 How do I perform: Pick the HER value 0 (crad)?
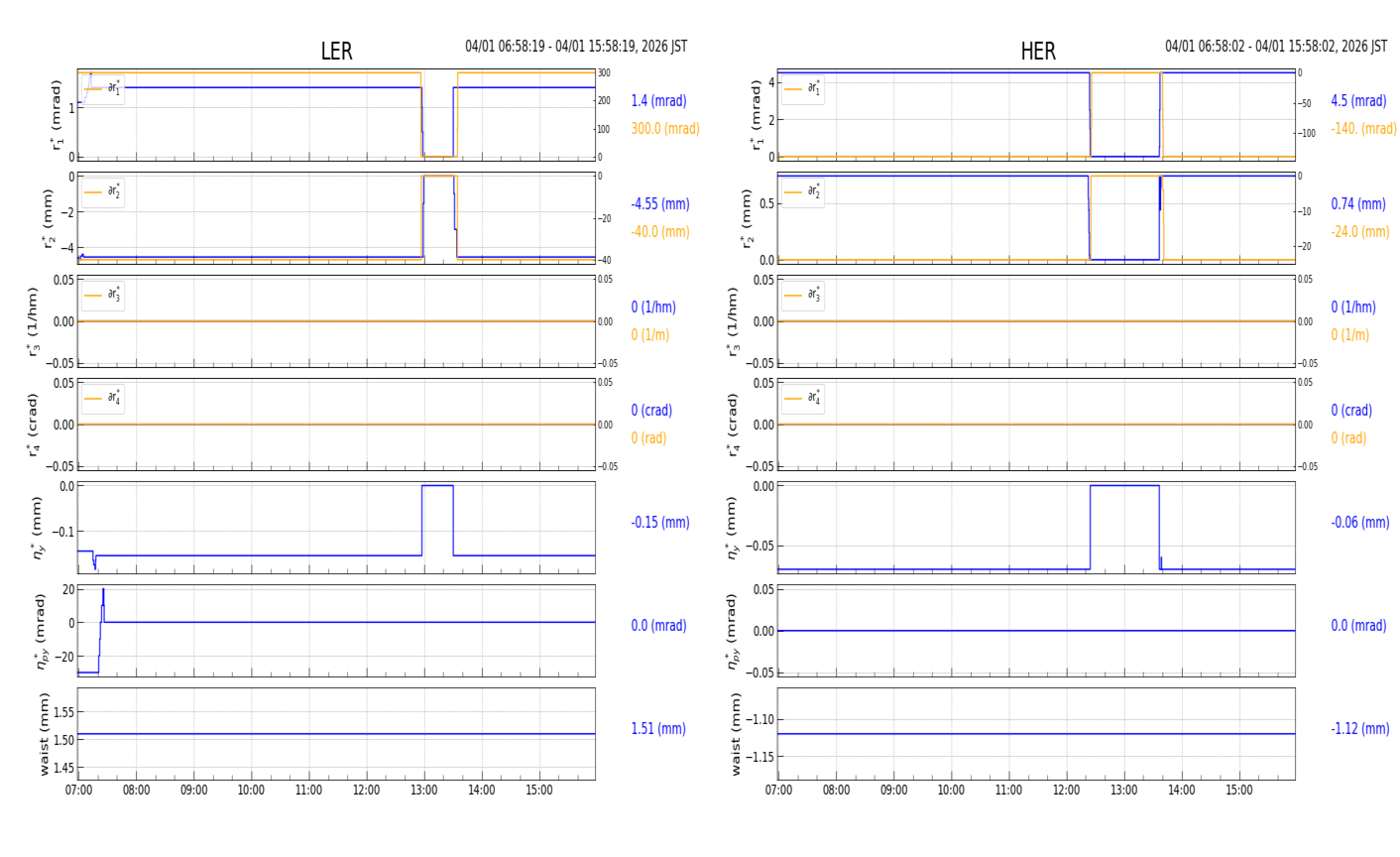pyautogui.click(x=1351, y=411)
